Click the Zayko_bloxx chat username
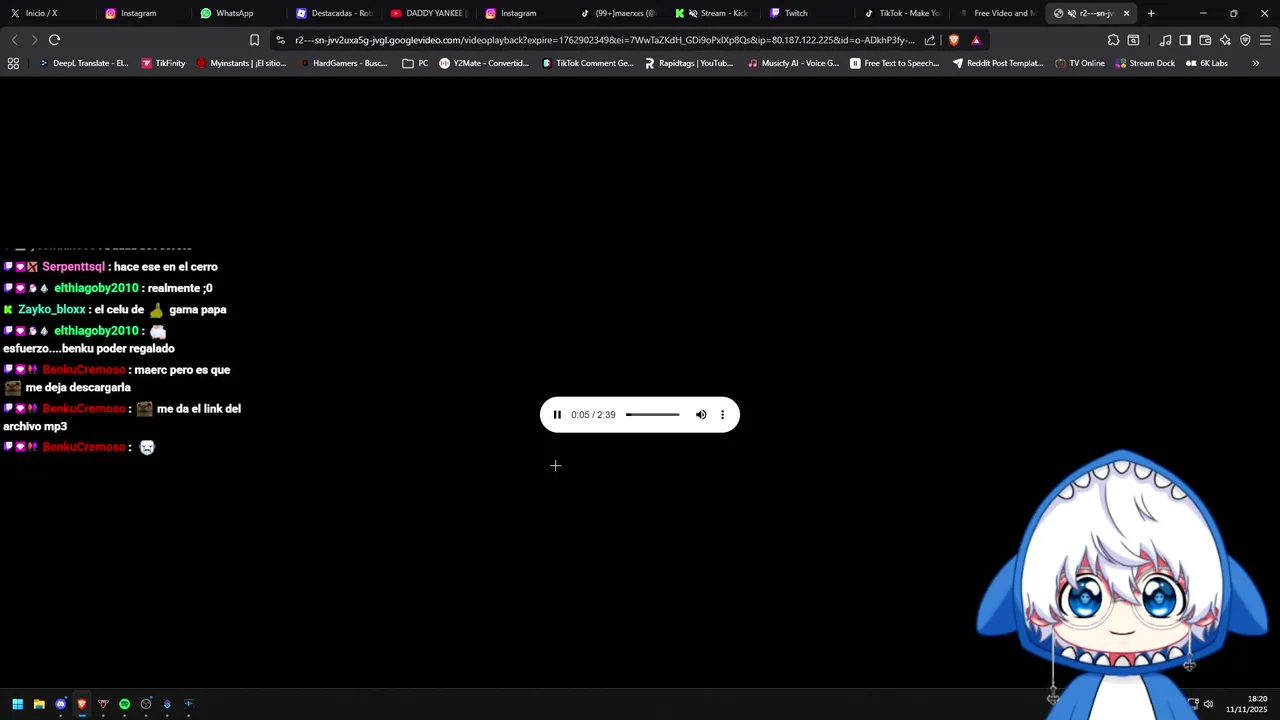 [52, 310]
